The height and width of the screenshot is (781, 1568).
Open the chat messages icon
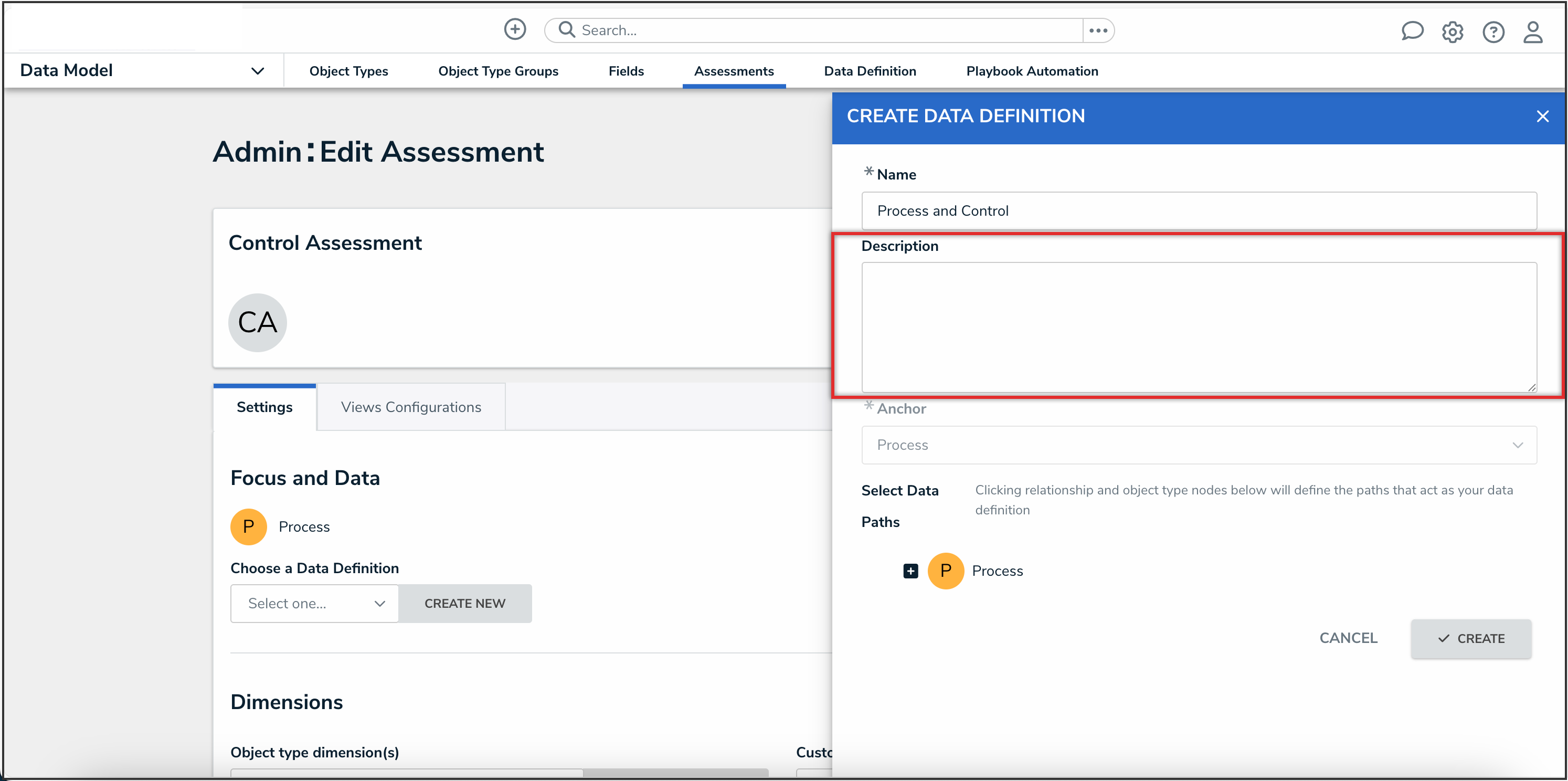pyautogui.click(x=1412, y=31)
